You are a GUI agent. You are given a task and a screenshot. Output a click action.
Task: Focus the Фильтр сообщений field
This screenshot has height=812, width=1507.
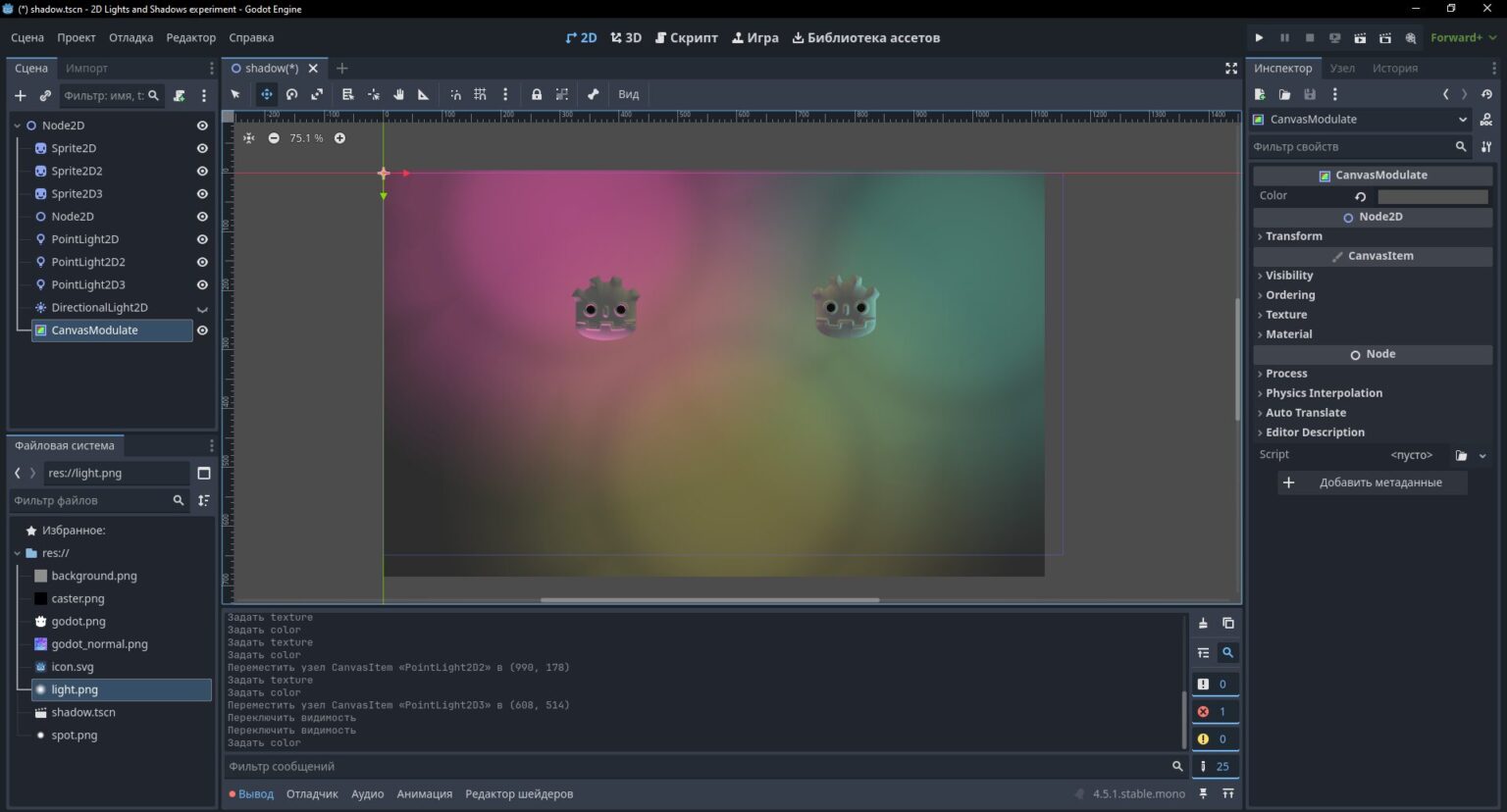coord(704,767)
